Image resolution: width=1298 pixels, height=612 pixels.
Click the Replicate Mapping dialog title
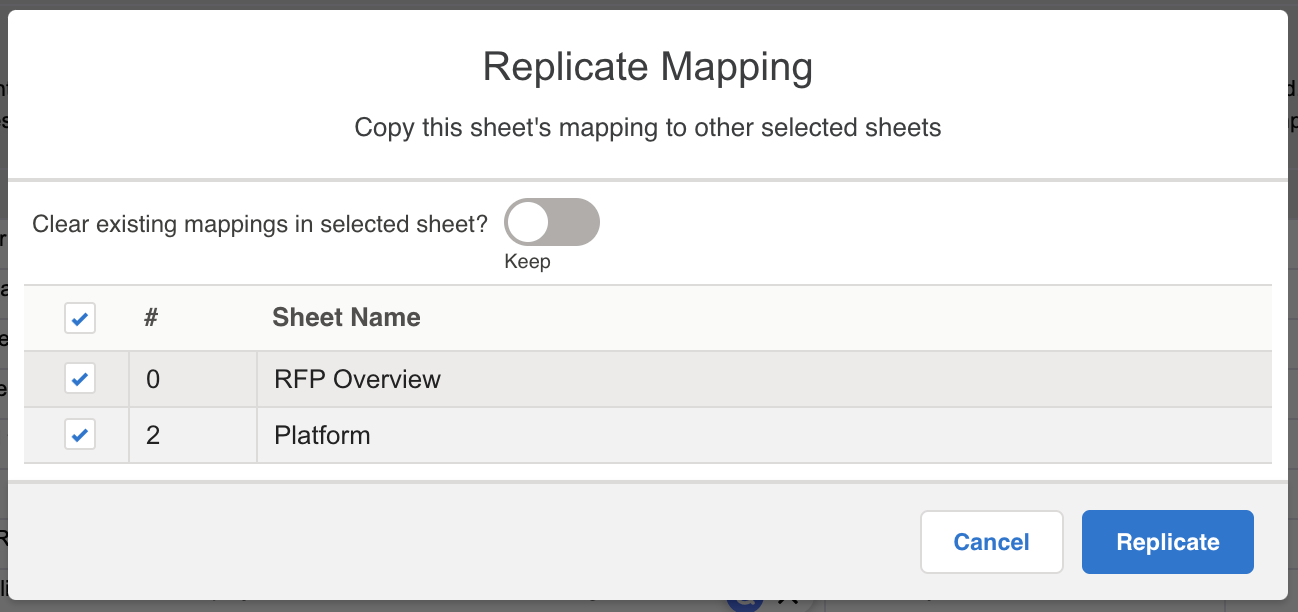pos(648,67)
